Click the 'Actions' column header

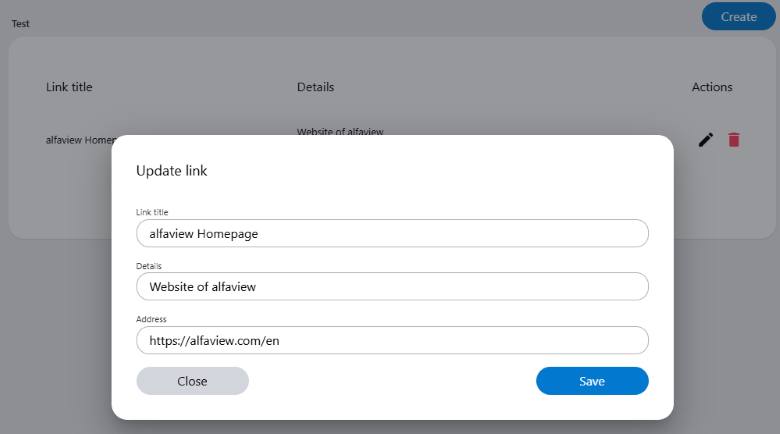point(712,87)
